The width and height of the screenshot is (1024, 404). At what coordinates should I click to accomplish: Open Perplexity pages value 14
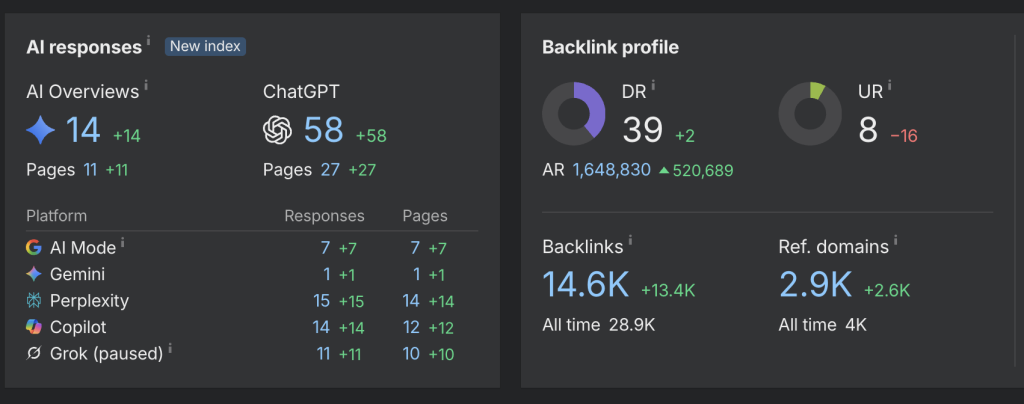pos(411,301)
